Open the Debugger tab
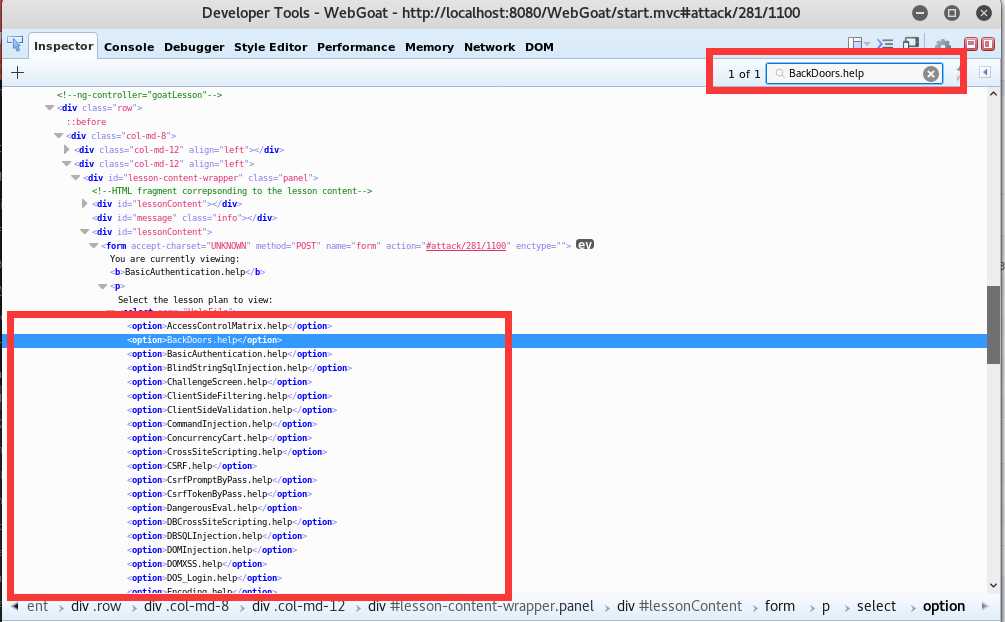 194,47
